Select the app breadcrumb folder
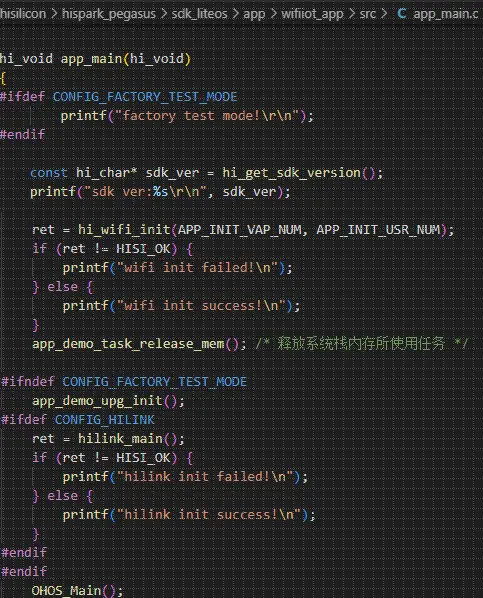The height and width of the screenshot is (598, 483). [x=254, y=15]
